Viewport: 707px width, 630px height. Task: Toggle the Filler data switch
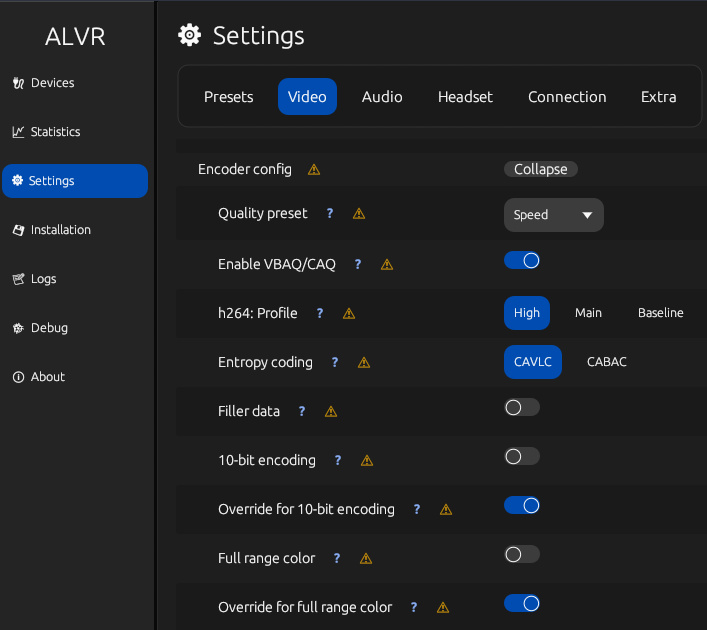522,407
